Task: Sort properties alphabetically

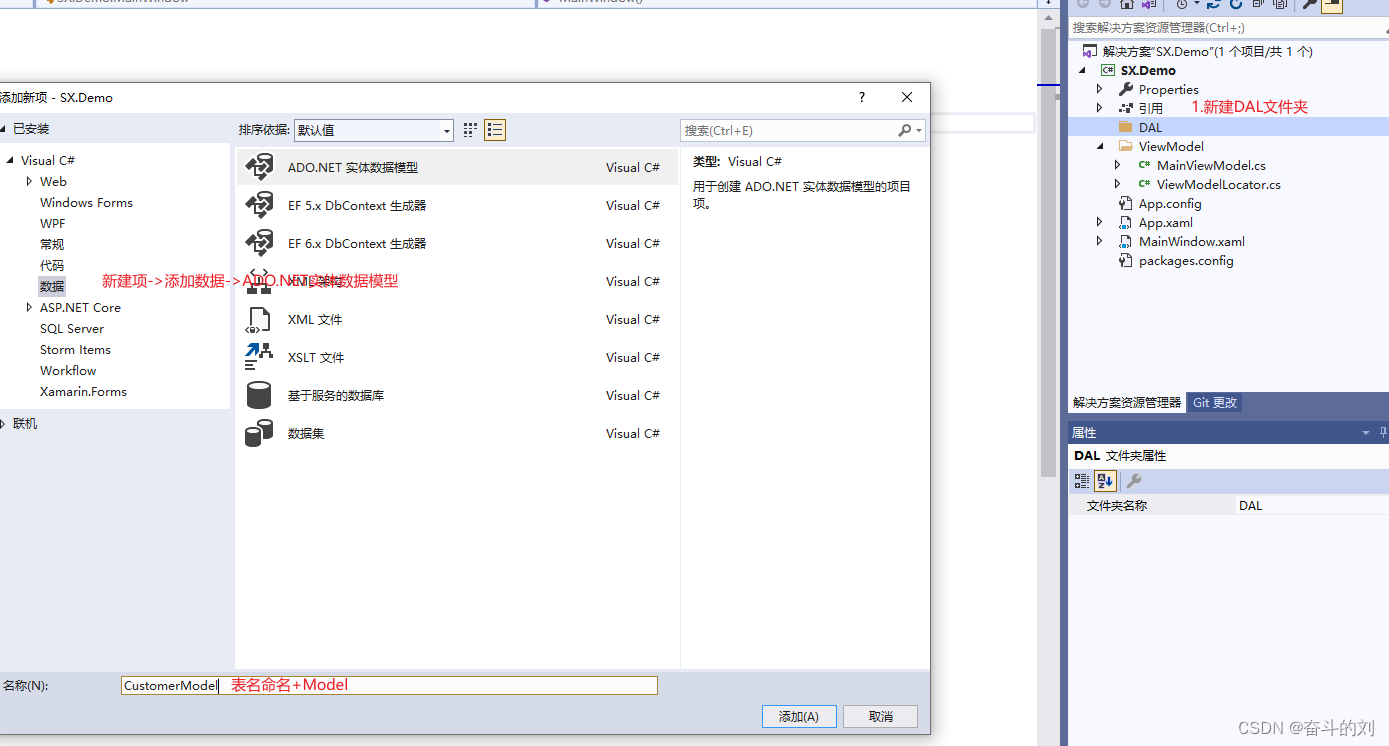Action: pos(1105,481)
